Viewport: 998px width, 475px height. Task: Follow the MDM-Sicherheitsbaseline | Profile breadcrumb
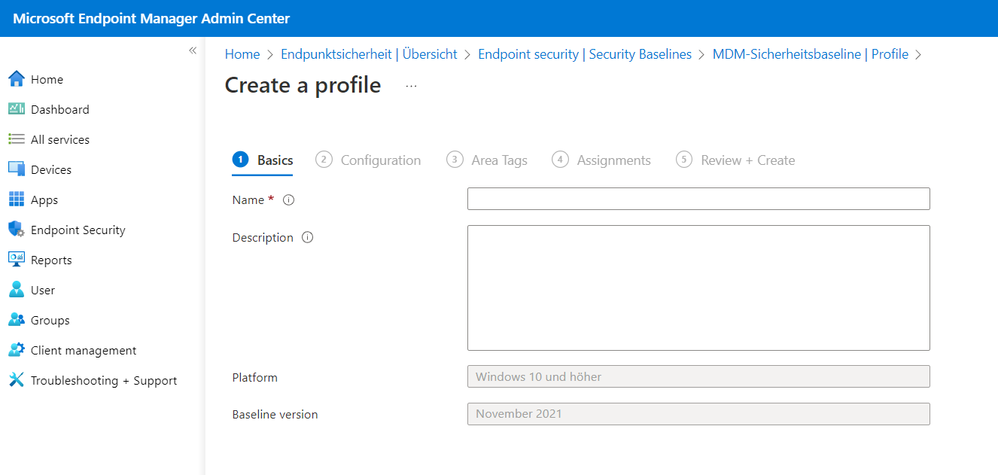click(810, 54)
